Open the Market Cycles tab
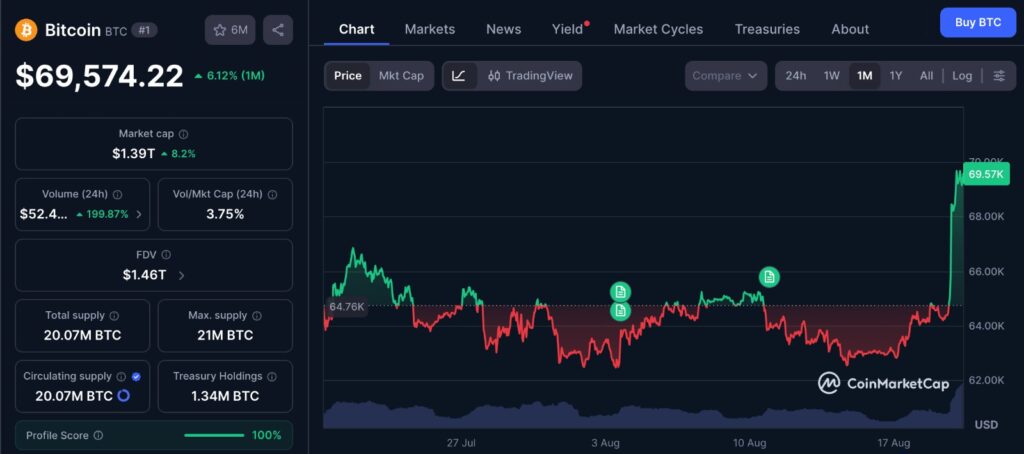The height and width of the screenshot is (454, 1024). pos(658,29)
